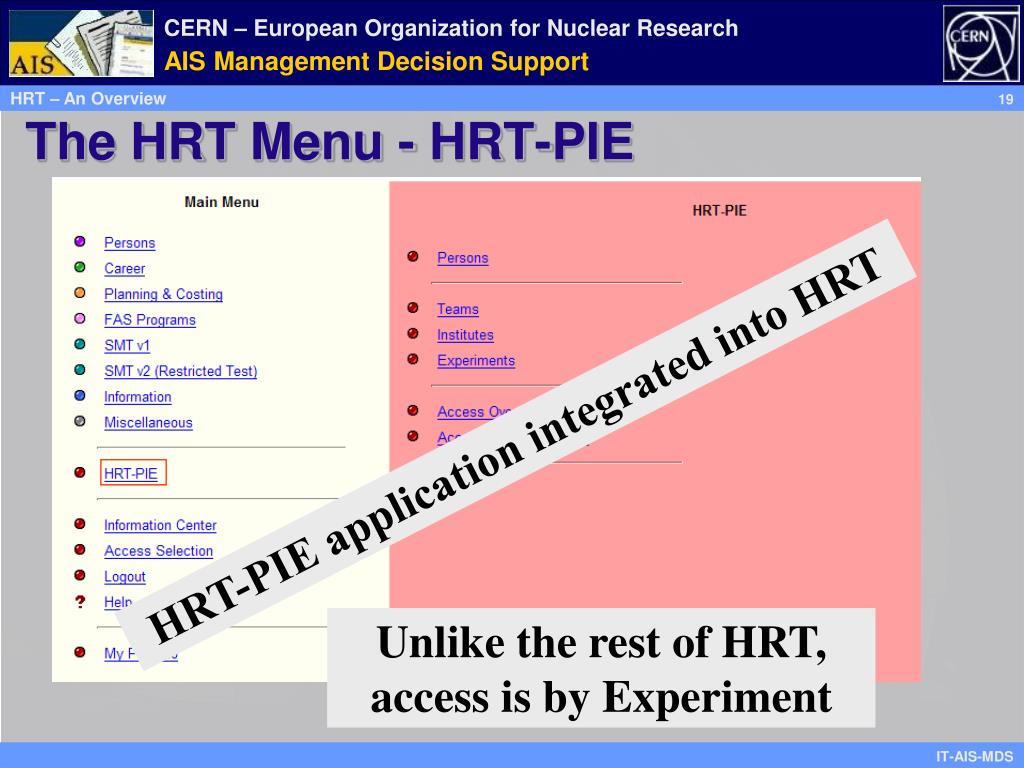The image size is (1024, 768).
Task: Click the red bullet beside Information Center
Action: tap(80, 524)
